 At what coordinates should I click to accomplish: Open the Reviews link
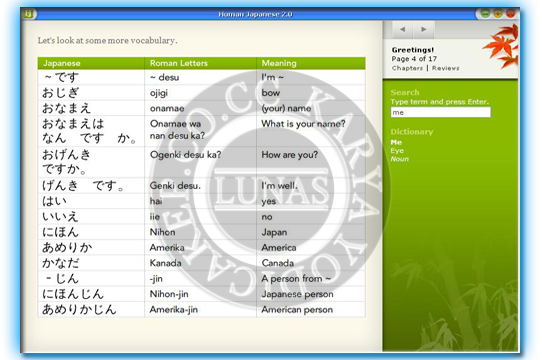[x=446, y=68]
